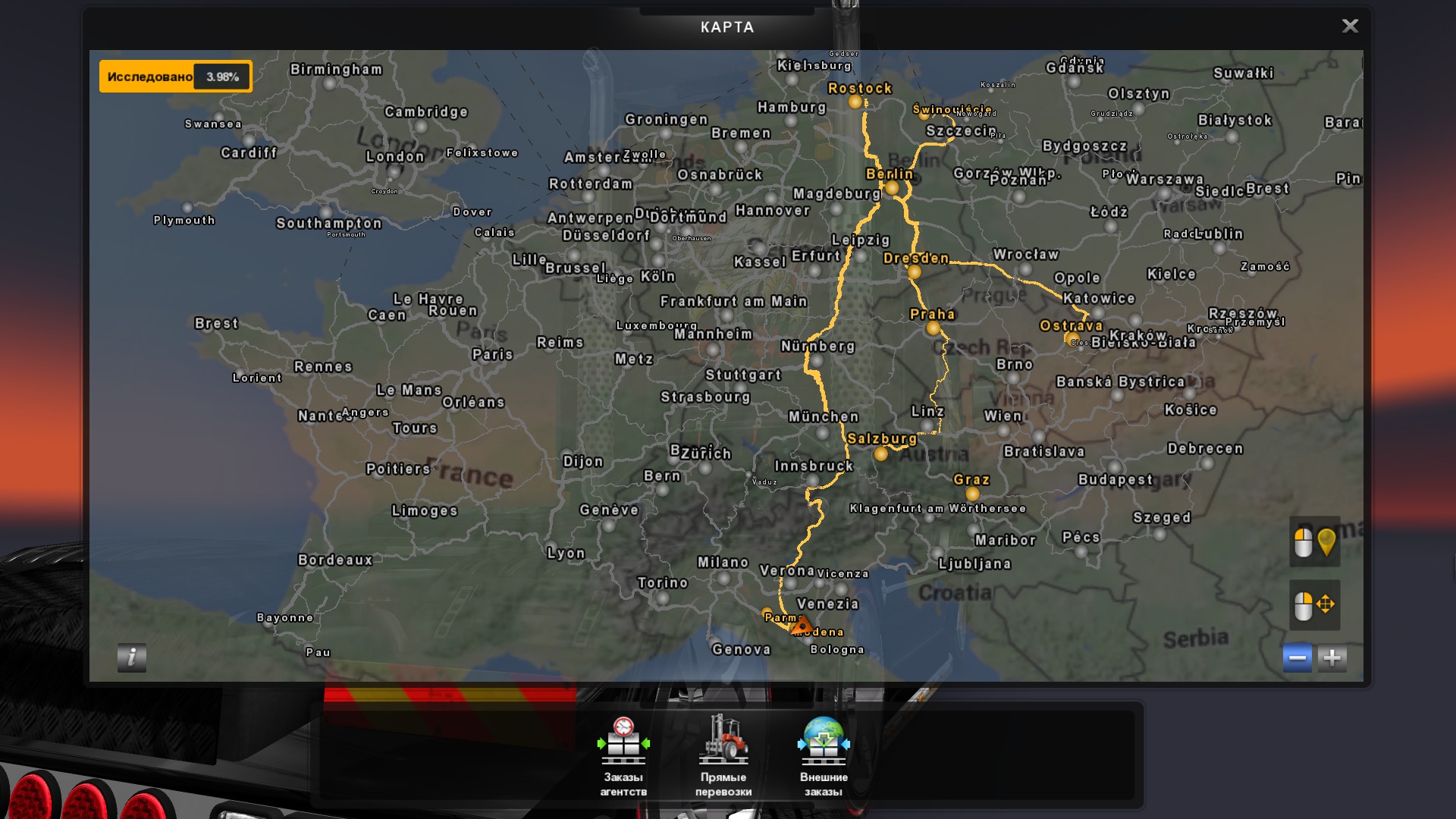Viewport: 1456px width, 819px height.
Task: Click the Berlin city marker
Action: pyautogui.click(x=892, y=187)
